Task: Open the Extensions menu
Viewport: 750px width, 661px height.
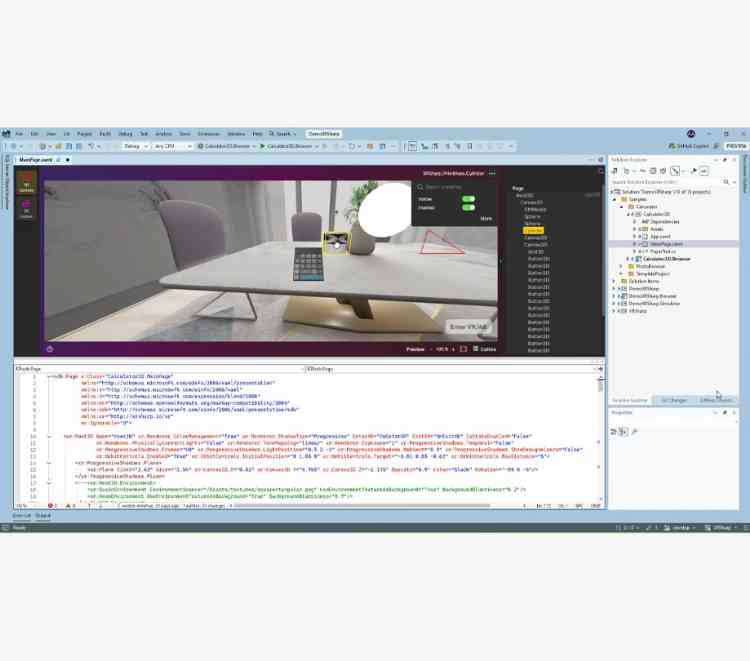Action: tap(209, 134)
